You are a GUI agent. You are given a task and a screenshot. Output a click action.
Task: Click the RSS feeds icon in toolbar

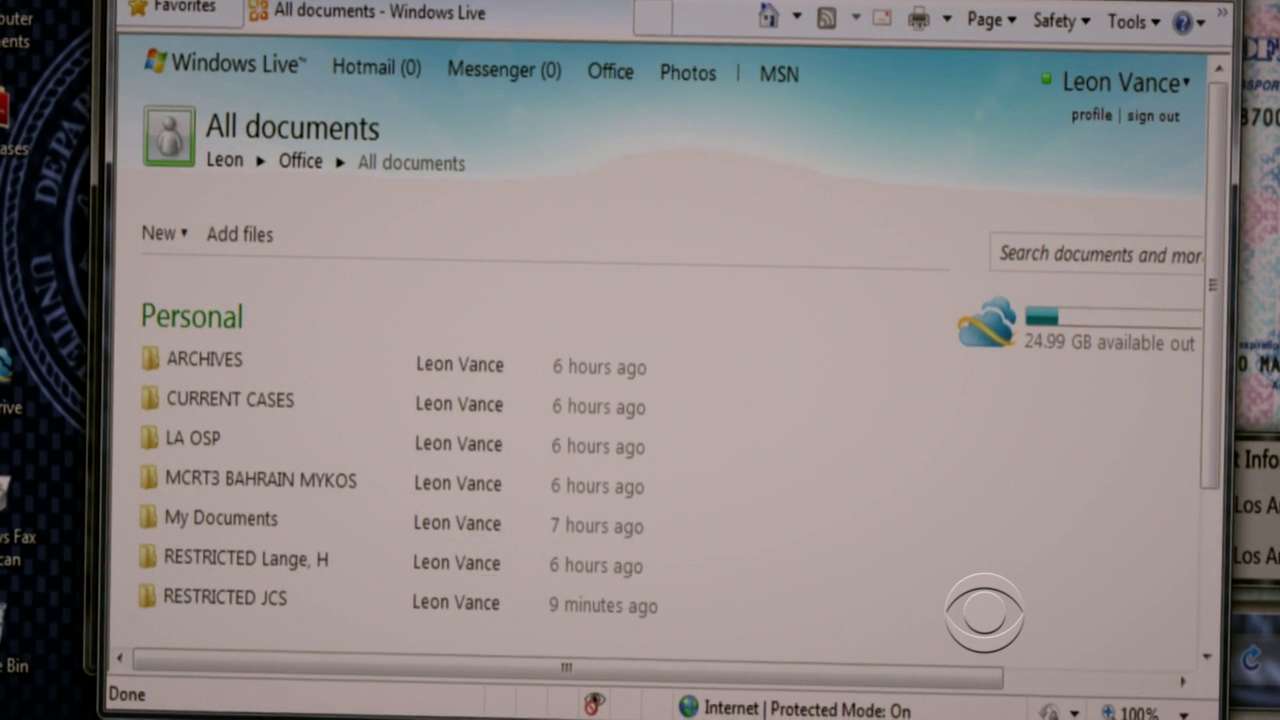(827, 17)
